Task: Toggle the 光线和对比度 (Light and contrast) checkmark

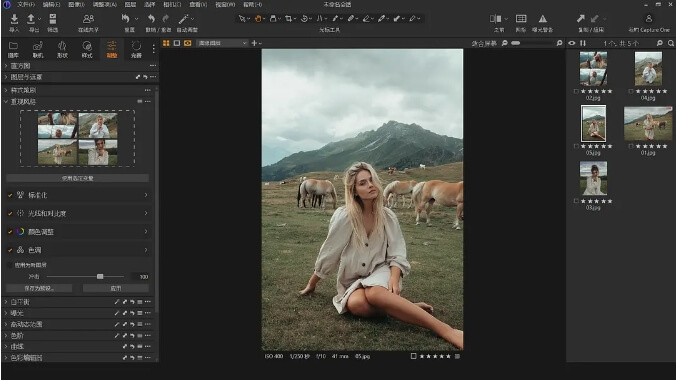Action: point(10,214)
